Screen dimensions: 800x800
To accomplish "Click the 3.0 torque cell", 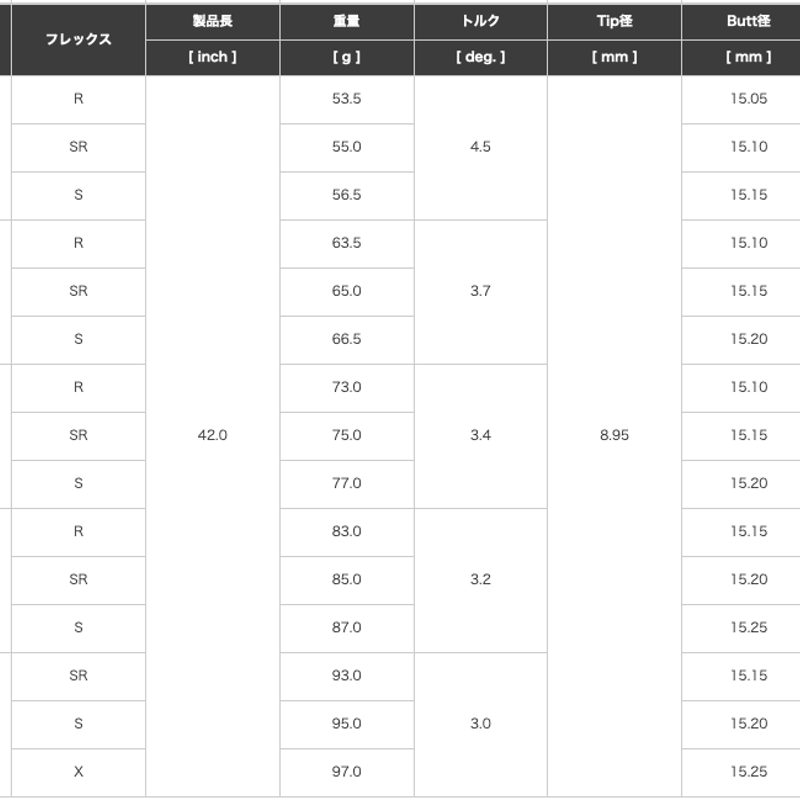I will tap(481, 724).
